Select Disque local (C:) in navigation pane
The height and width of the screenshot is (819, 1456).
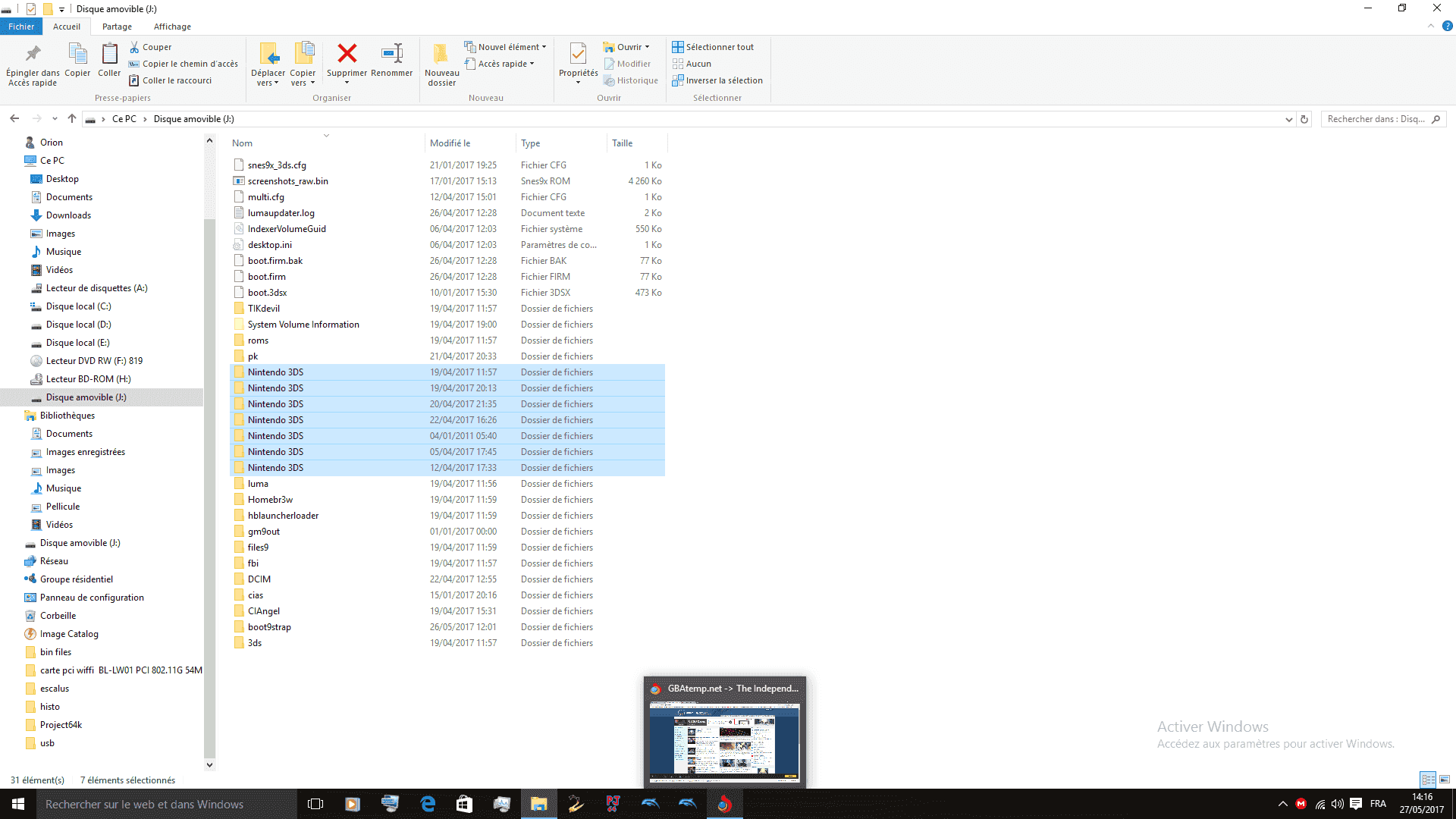click(x=78, y=306)
